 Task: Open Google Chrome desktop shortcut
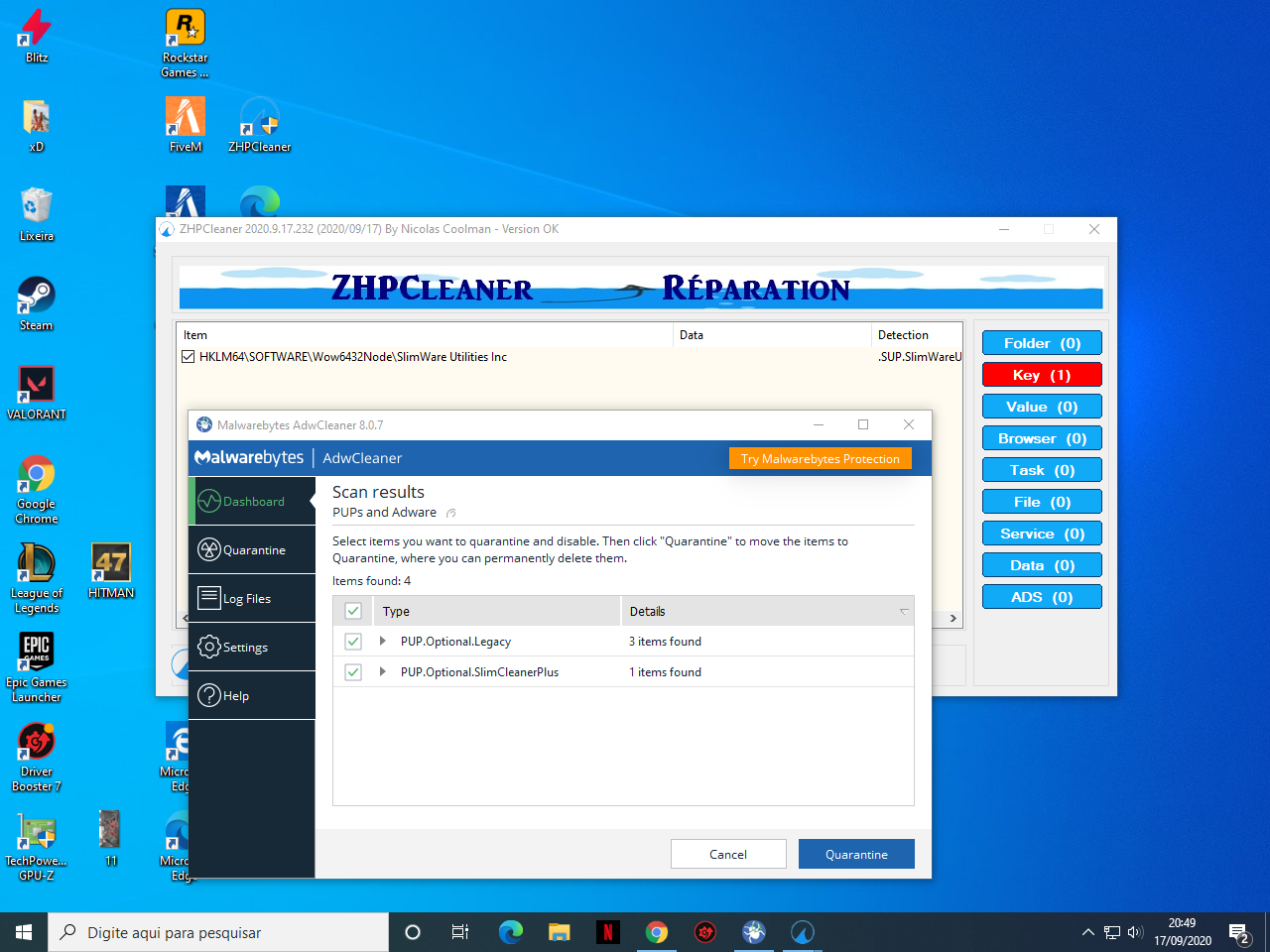36,489
